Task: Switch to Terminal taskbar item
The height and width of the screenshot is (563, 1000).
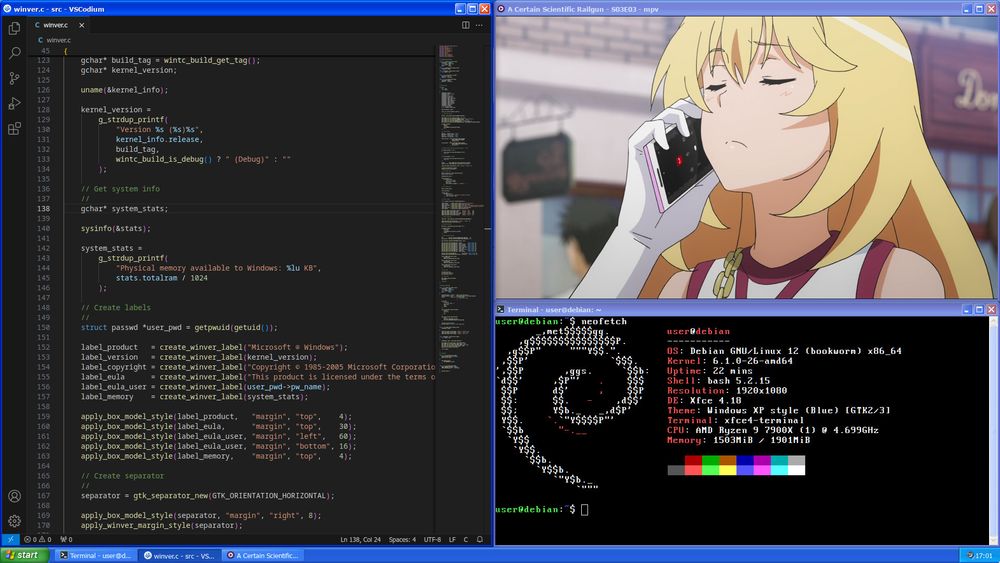Action: (x=95, y=555)
